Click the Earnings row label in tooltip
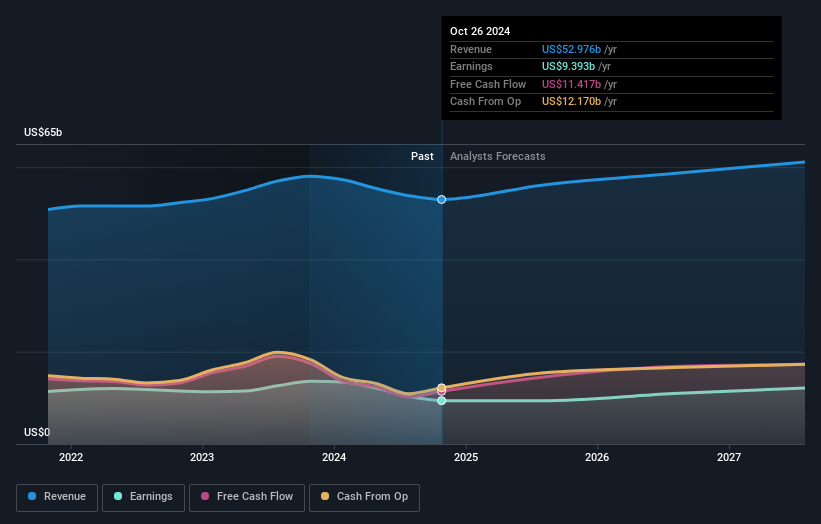The width and height of the screenshot is (821, 524). pos(471,66)
